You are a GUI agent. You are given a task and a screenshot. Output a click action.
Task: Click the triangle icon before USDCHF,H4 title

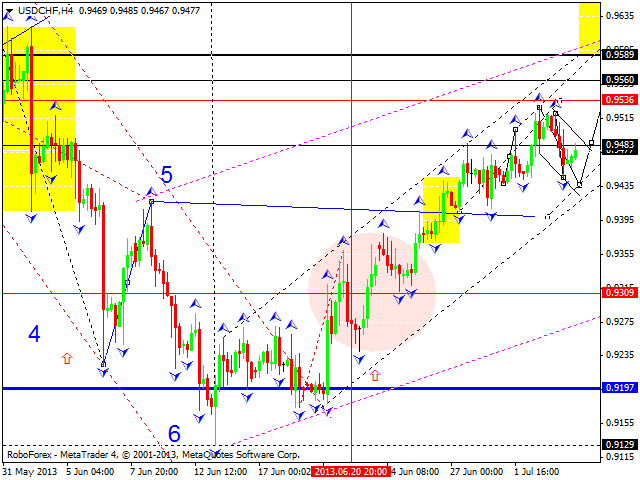(8, 8)
